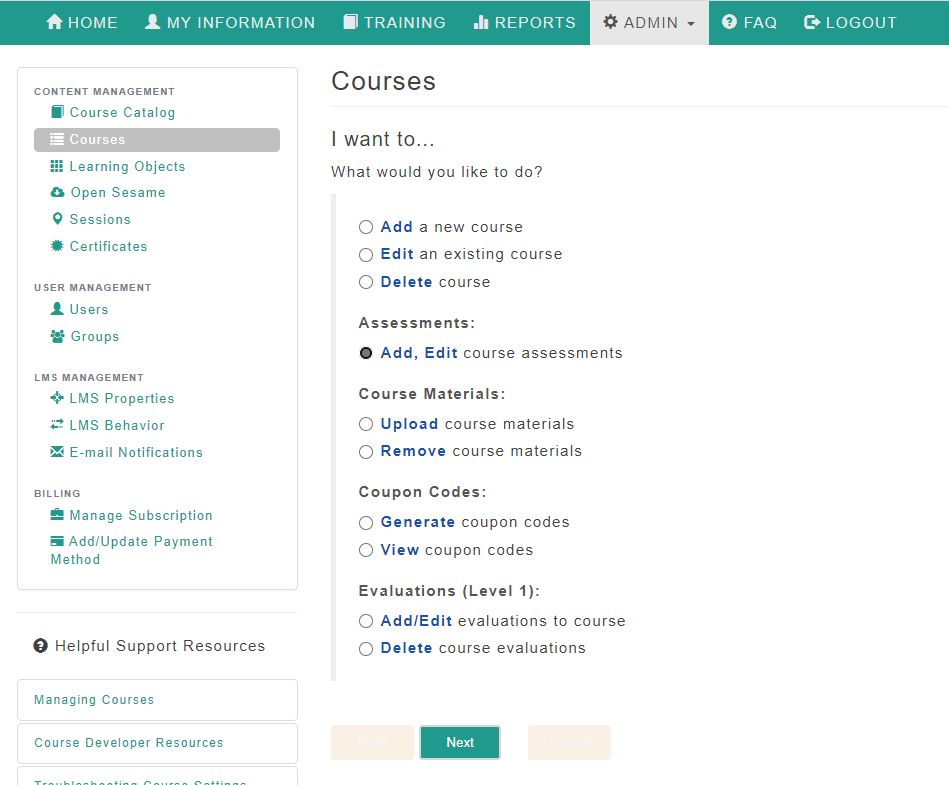The width and height of the screenshot is (949, 785).
Task: Click LOGOUT in the top nav
Action: [850, 22]
